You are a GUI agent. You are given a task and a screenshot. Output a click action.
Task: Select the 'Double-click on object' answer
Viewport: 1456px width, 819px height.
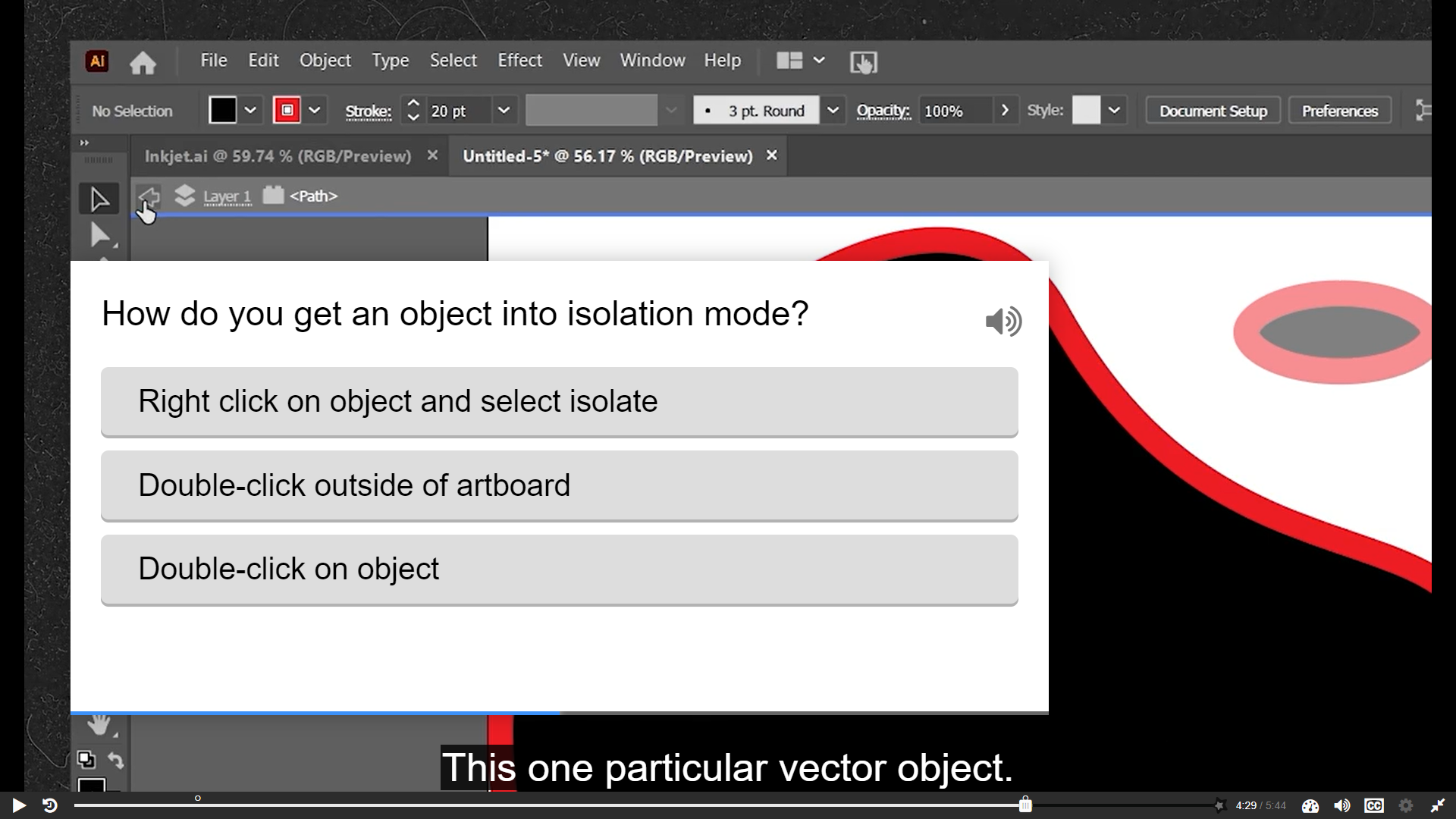pyautogui.click(x=559, y=570)
